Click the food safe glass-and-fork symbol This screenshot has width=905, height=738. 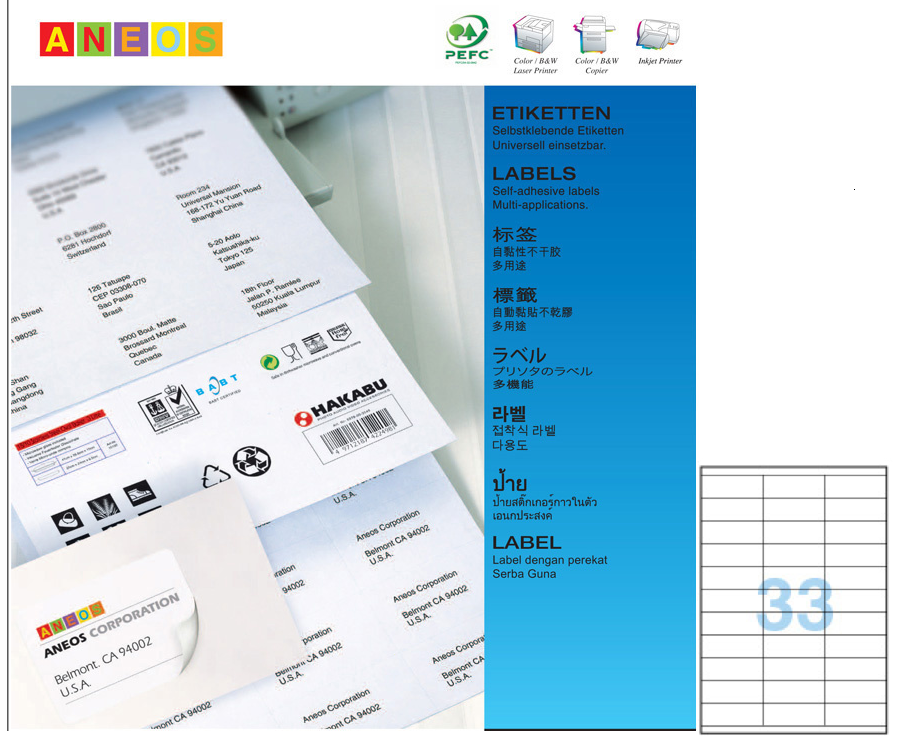pyautogui.click(x=291, y=351)
